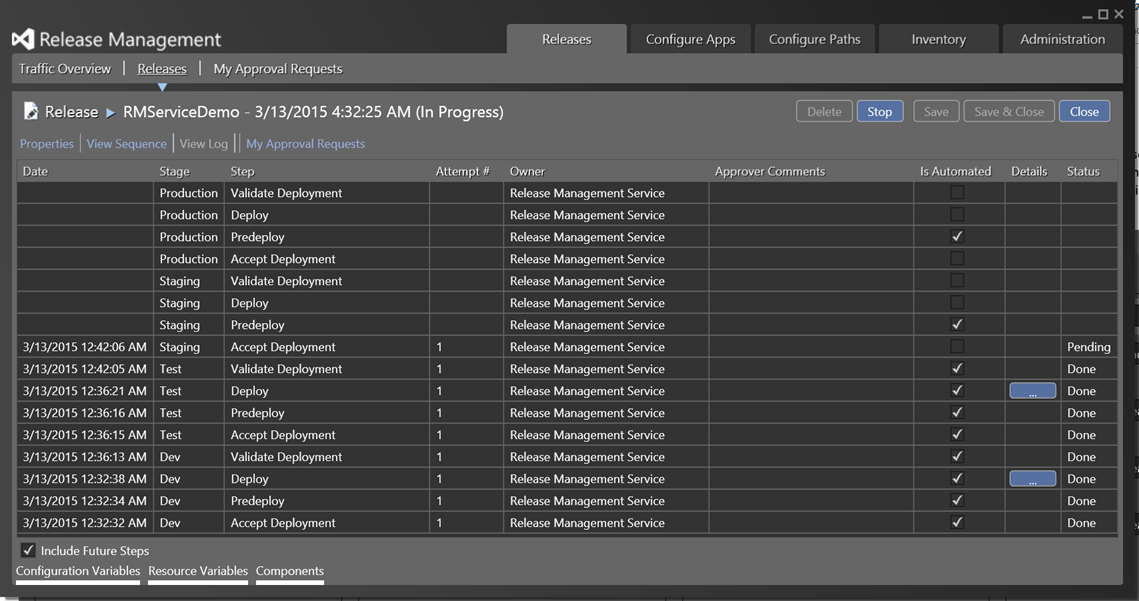Expand the Configuration Variables section
The width and height of the screenshot is (1139, 601).
tap(78, 571)
